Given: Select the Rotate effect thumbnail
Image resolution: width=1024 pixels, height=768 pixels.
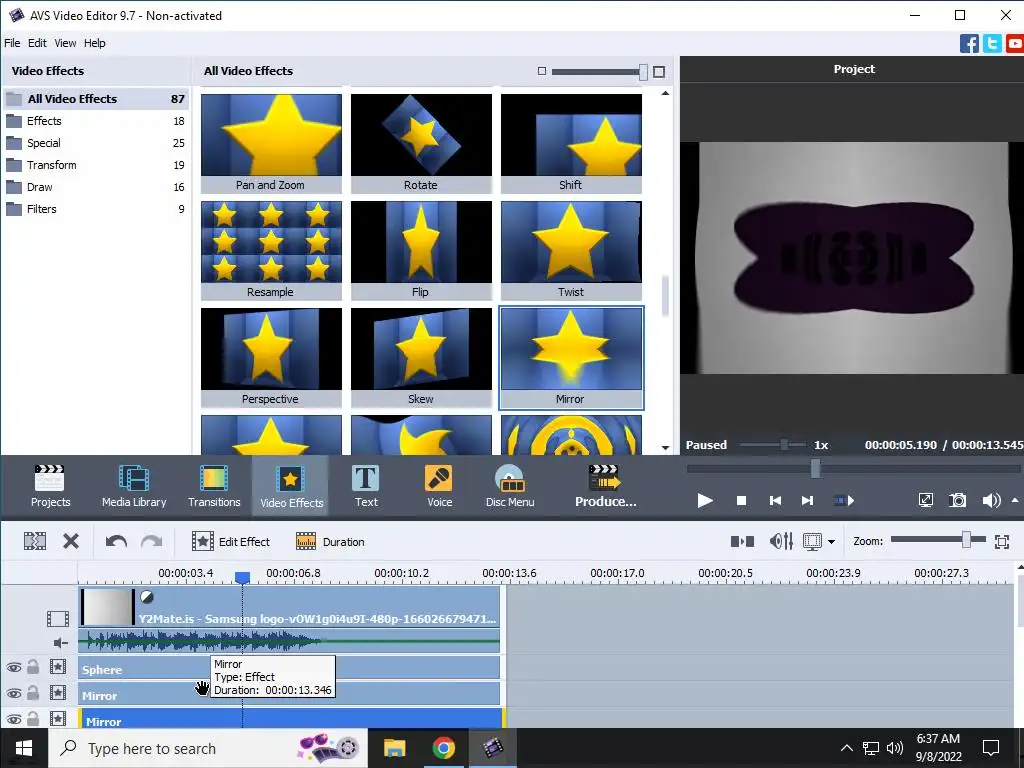Looking at the screenshot, I should [x=421, y=143].
